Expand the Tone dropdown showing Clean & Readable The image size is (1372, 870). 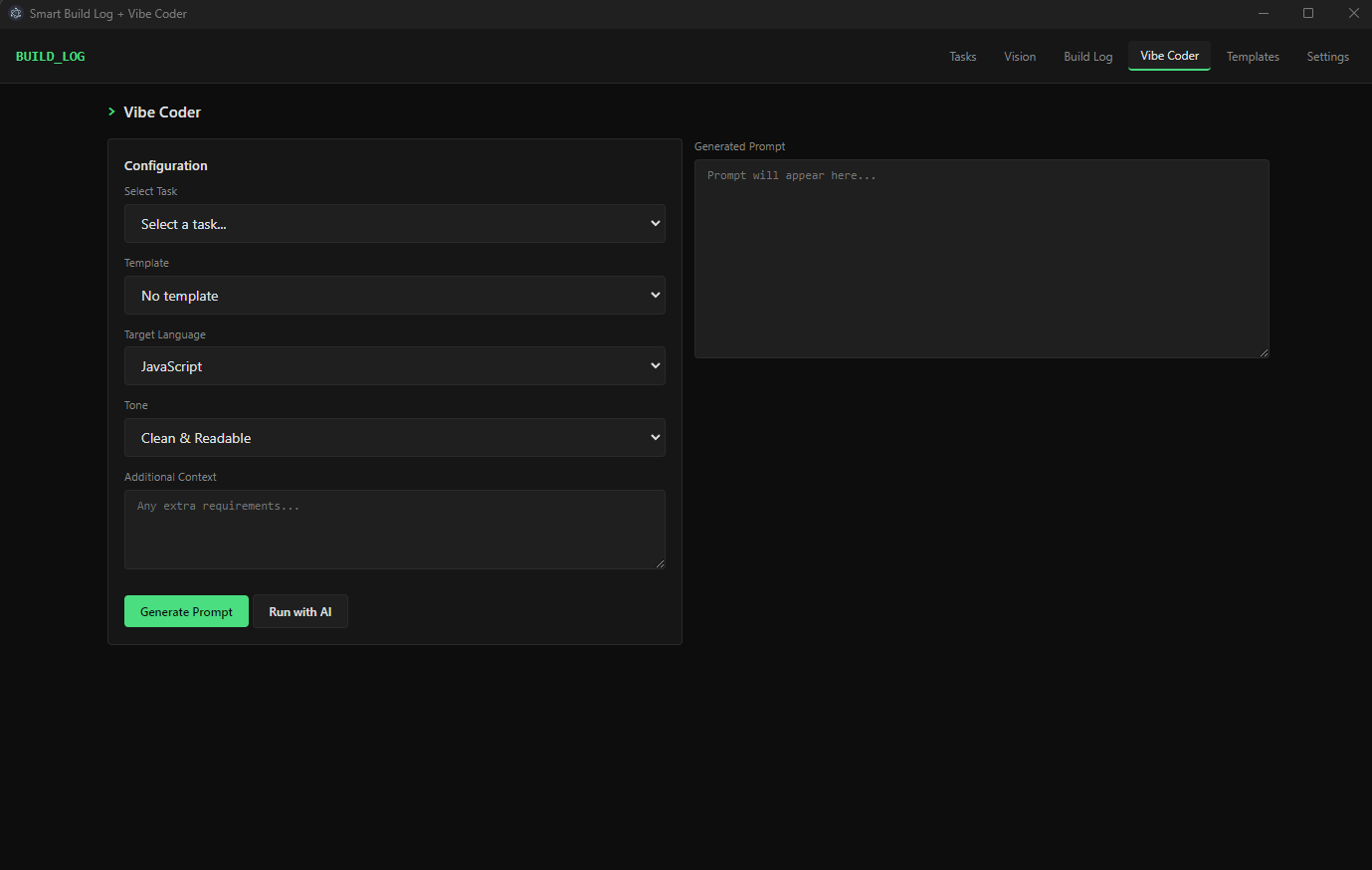pyautogui.click(x=395, y=438)
